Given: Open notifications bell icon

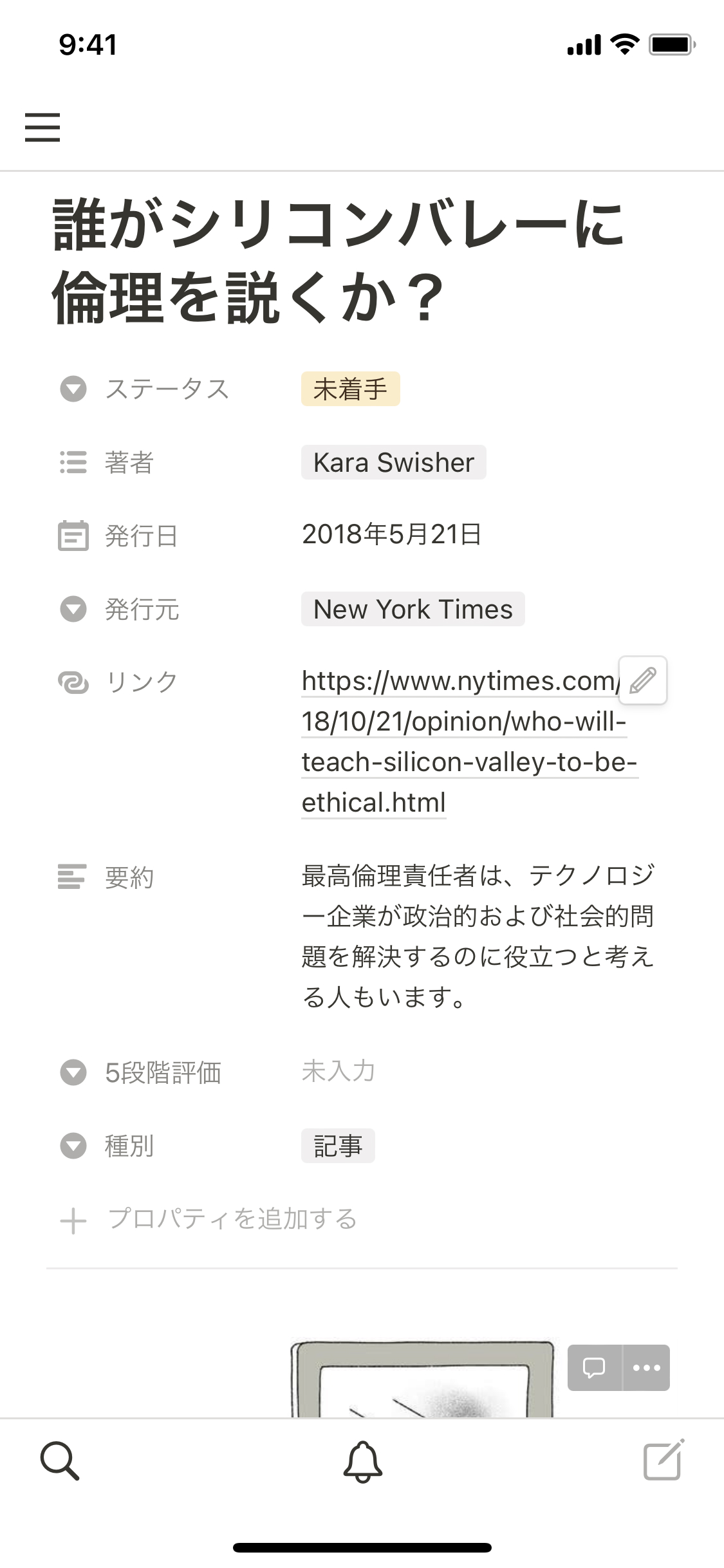Looking at the screenshot, I should click(x=362, y=1462).
